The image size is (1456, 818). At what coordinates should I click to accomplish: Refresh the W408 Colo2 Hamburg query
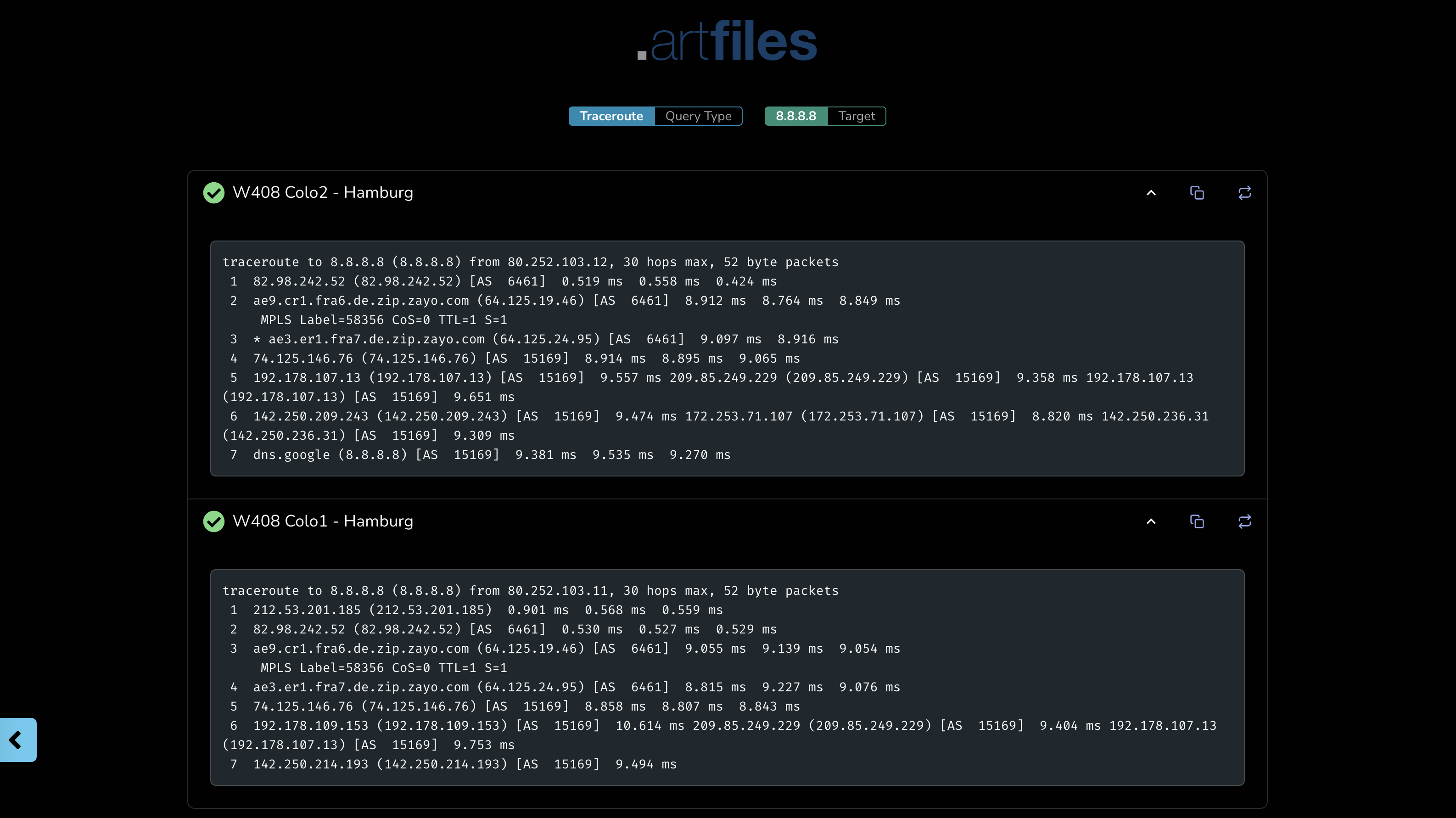point(1244,193)
